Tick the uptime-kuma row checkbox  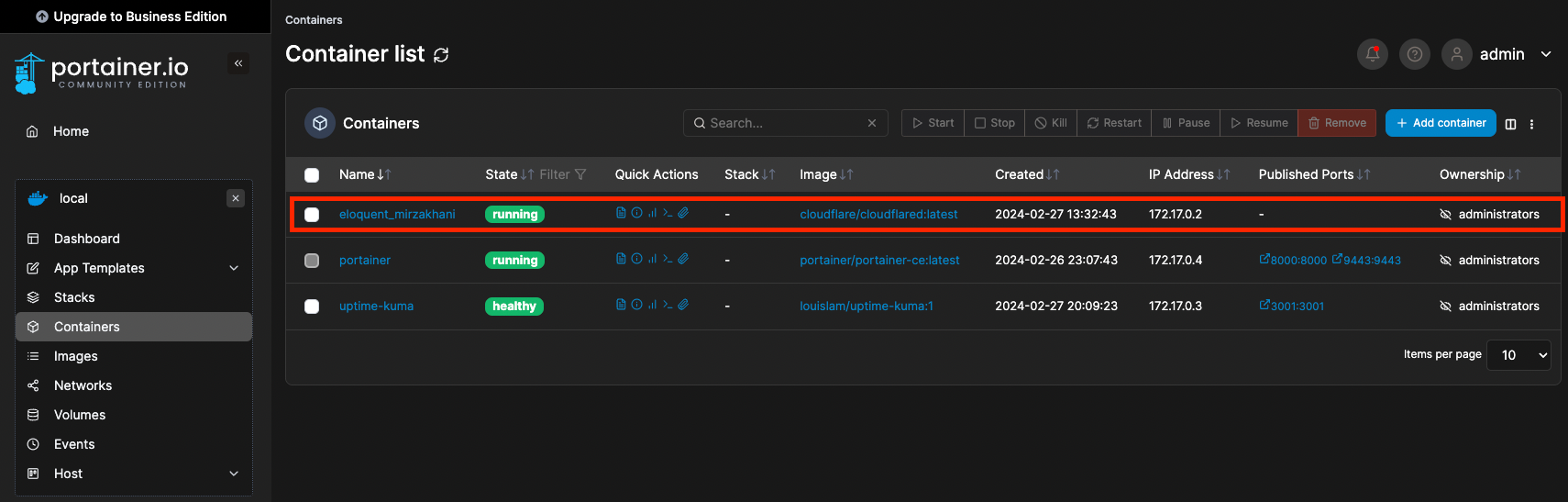click(x=312, y=307)
